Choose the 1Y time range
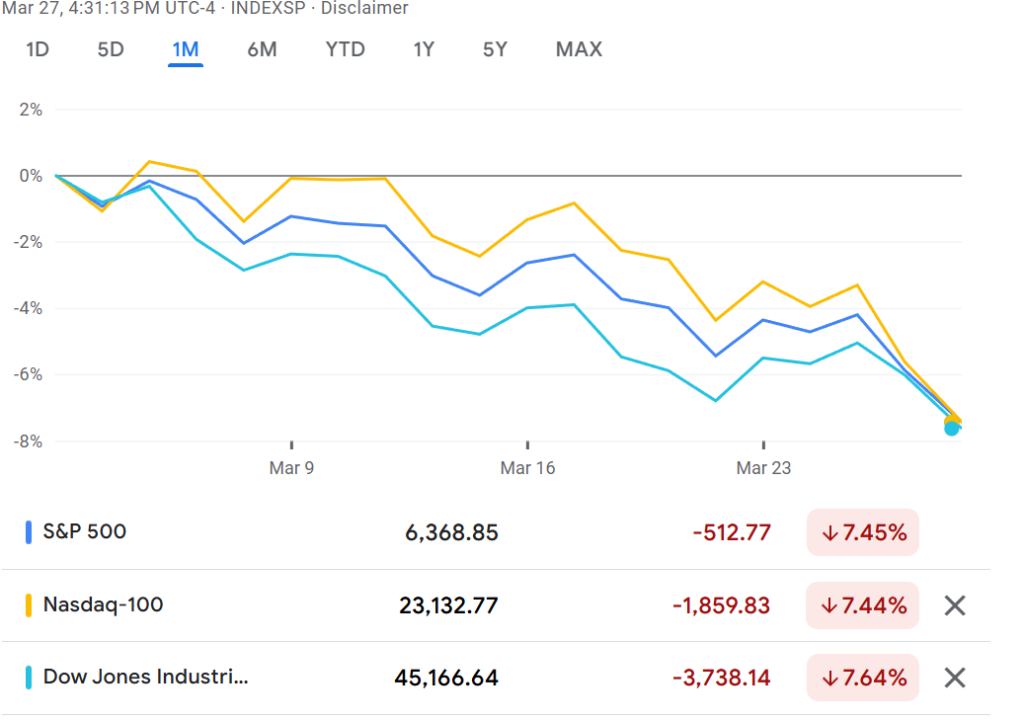The image size is (1024, 722). pyautogui.click(x=424, y=49)
